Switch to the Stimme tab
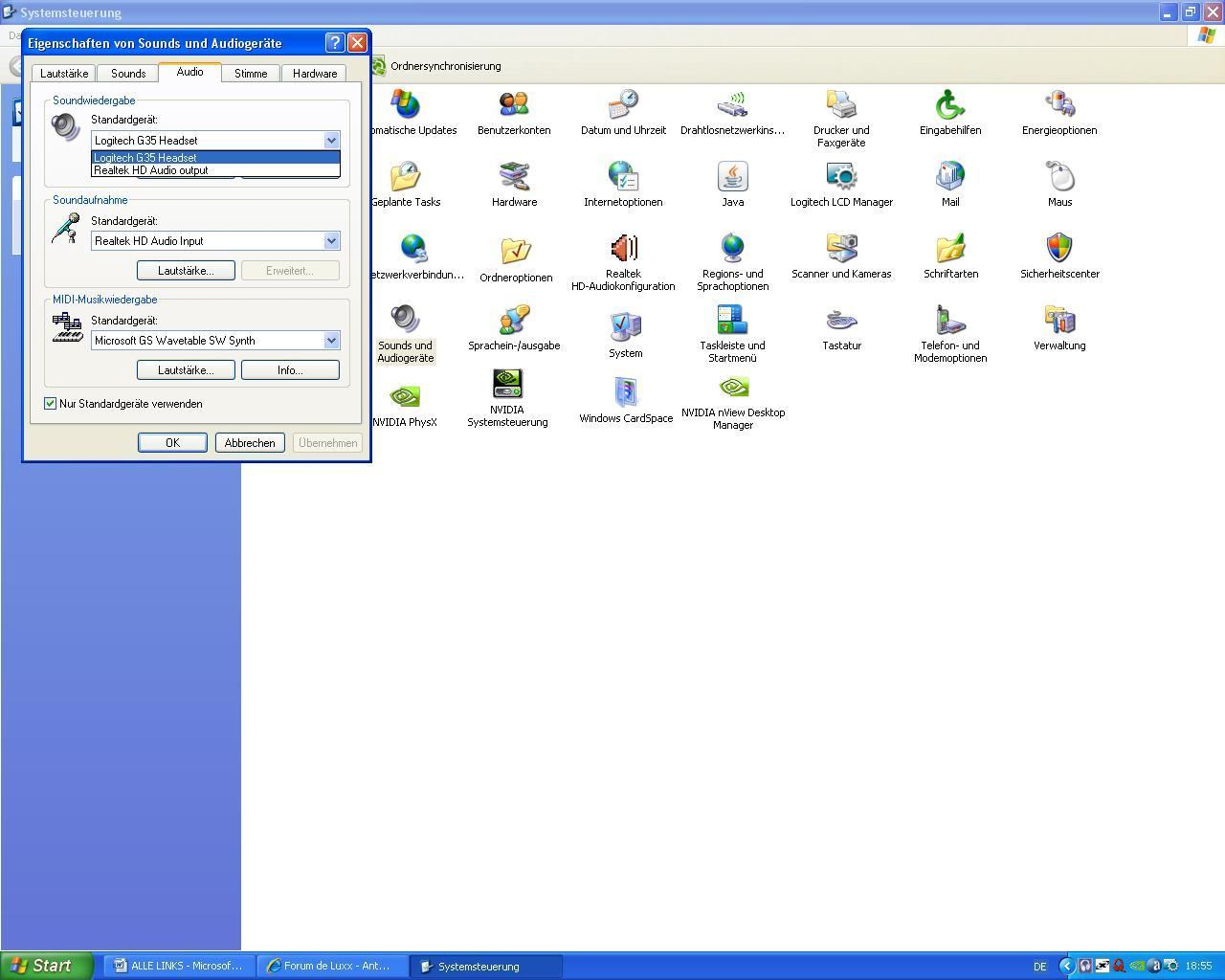Viewport: 1225px width, 980px height. tap(251, 74)
